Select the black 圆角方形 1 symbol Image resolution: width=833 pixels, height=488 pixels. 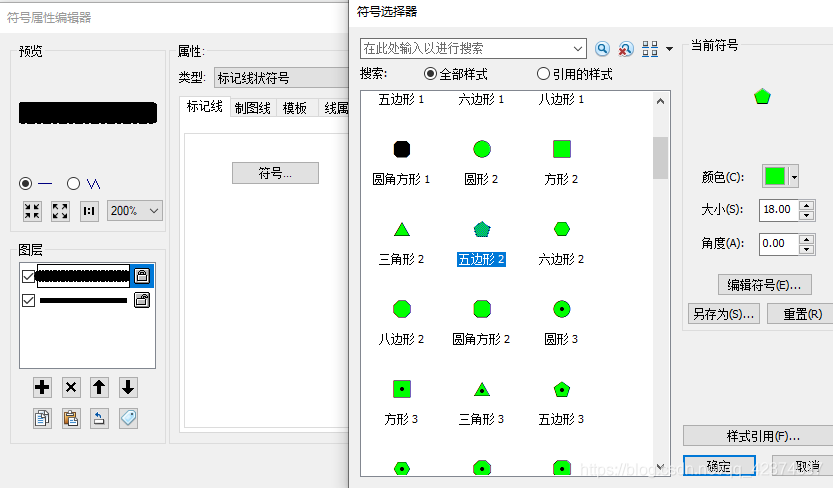[402, 149]
